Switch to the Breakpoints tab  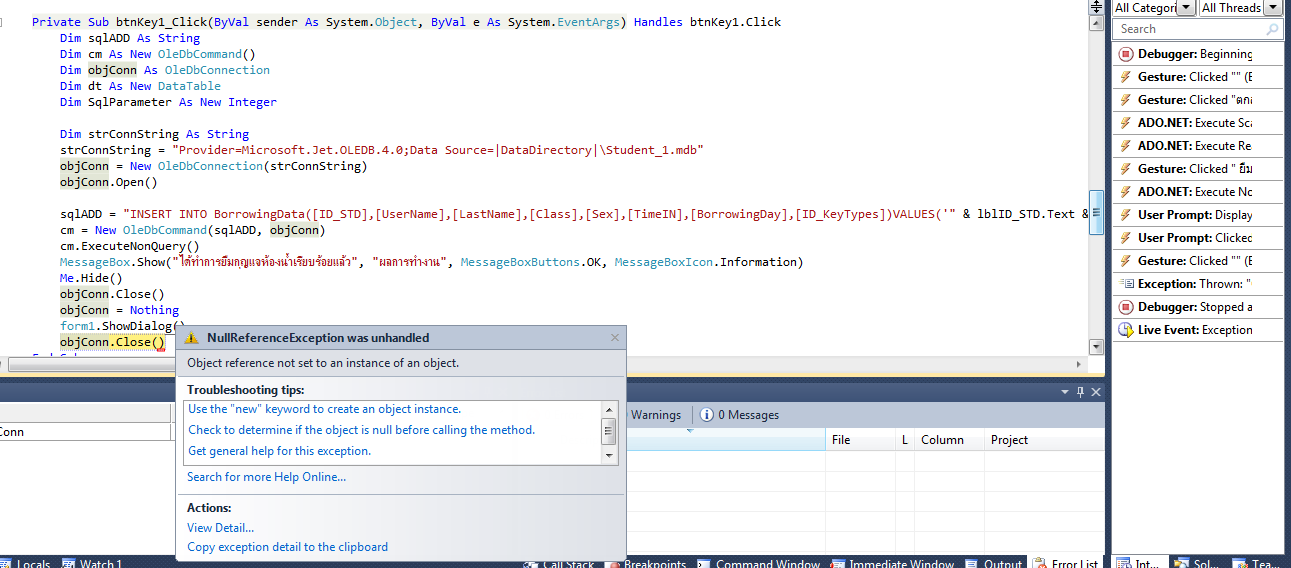647,563
